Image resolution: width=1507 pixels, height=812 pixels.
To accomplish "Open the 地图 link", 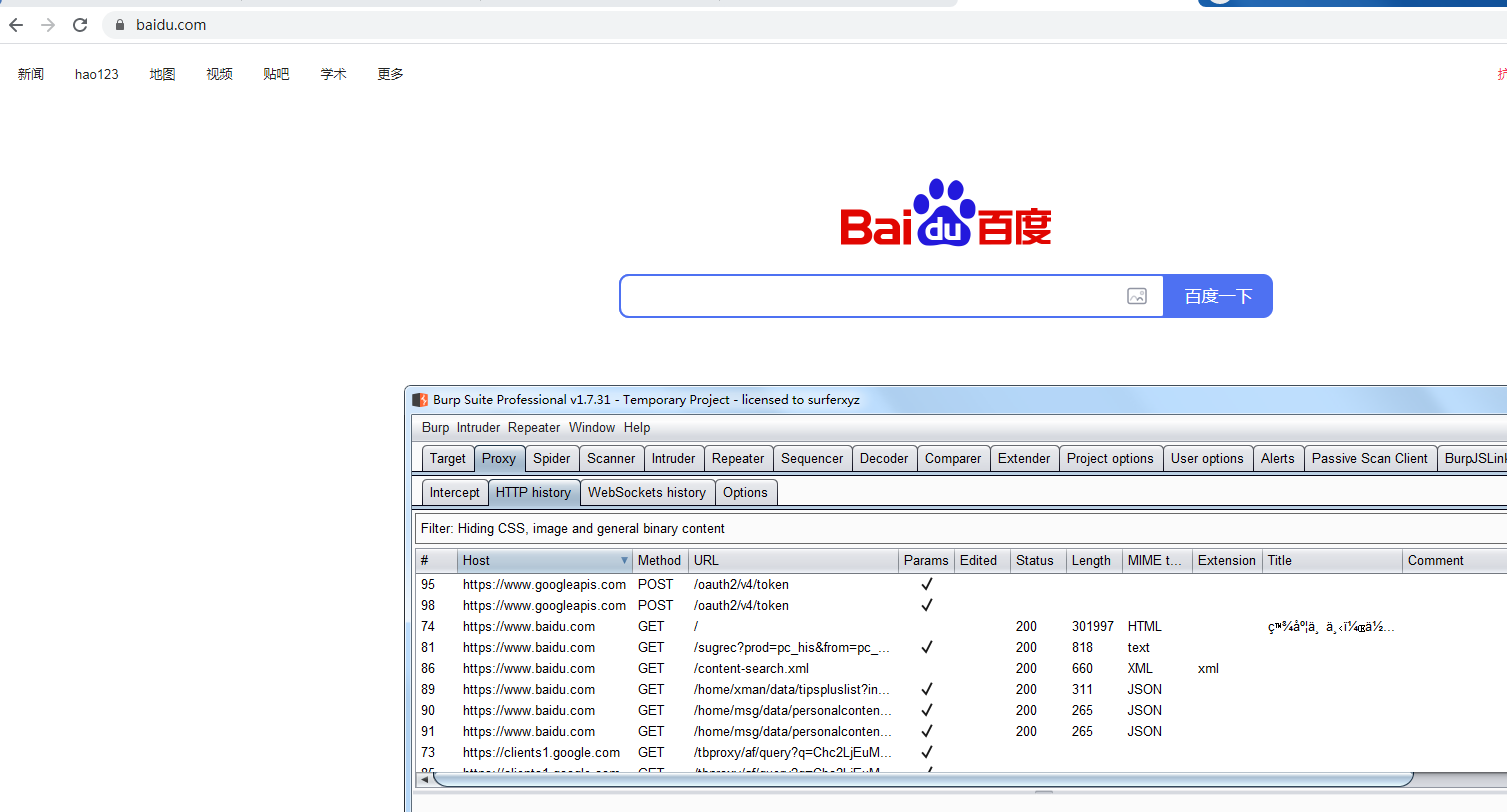I will point(162,74).
